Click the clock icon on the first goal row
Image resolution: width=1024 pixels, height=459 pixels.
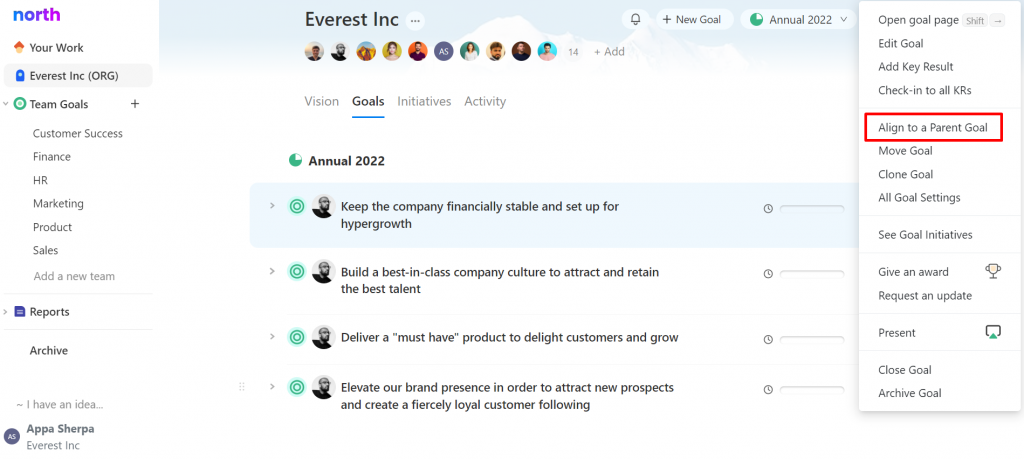click(768, 209)
